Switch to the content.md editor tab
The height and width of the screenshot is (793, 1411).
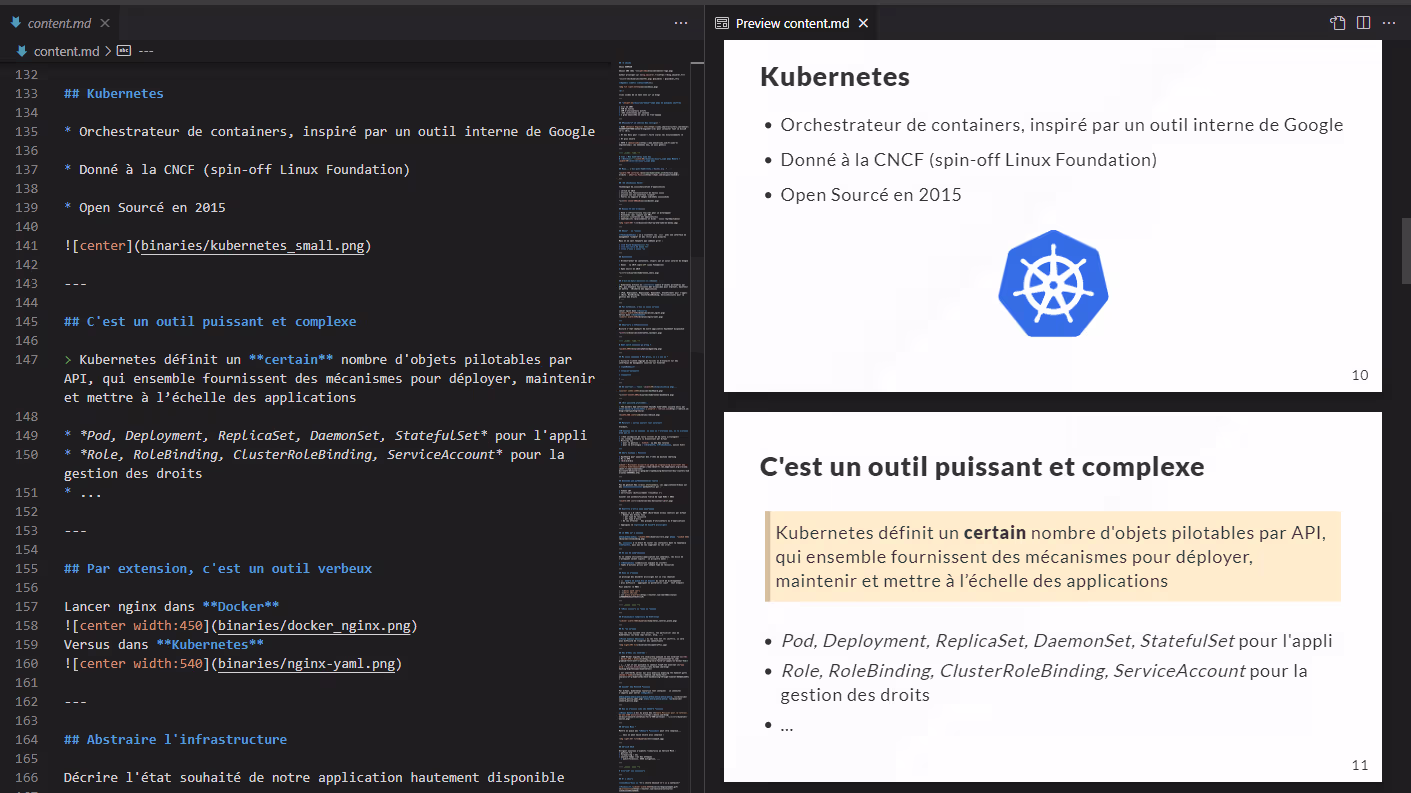point(59,23)
